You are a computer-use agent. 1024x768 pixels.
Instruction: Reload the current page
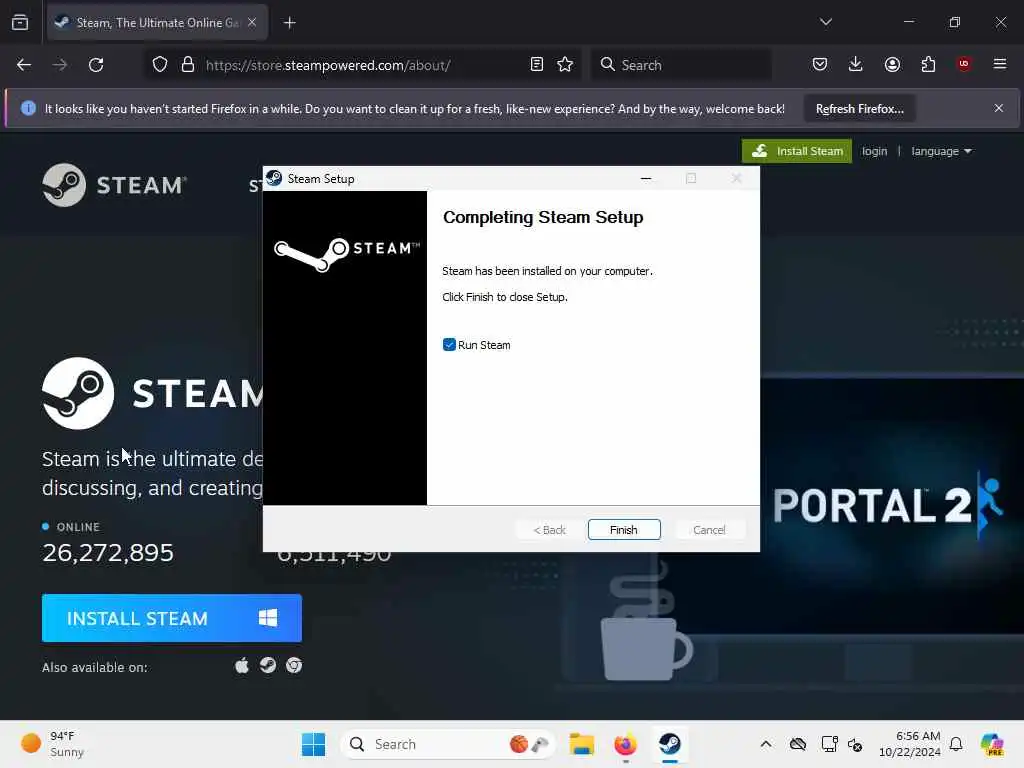pyautogui.click(x=96, y=65)
